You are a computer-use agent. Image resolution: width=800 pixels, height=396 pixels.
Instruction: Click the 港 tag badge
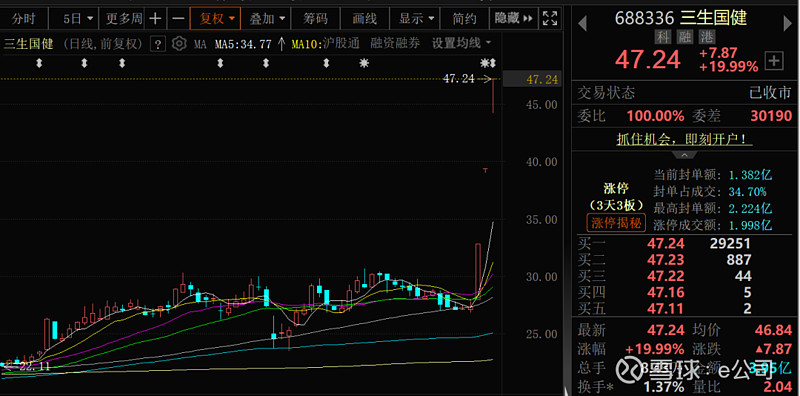(x=707, y=36)
